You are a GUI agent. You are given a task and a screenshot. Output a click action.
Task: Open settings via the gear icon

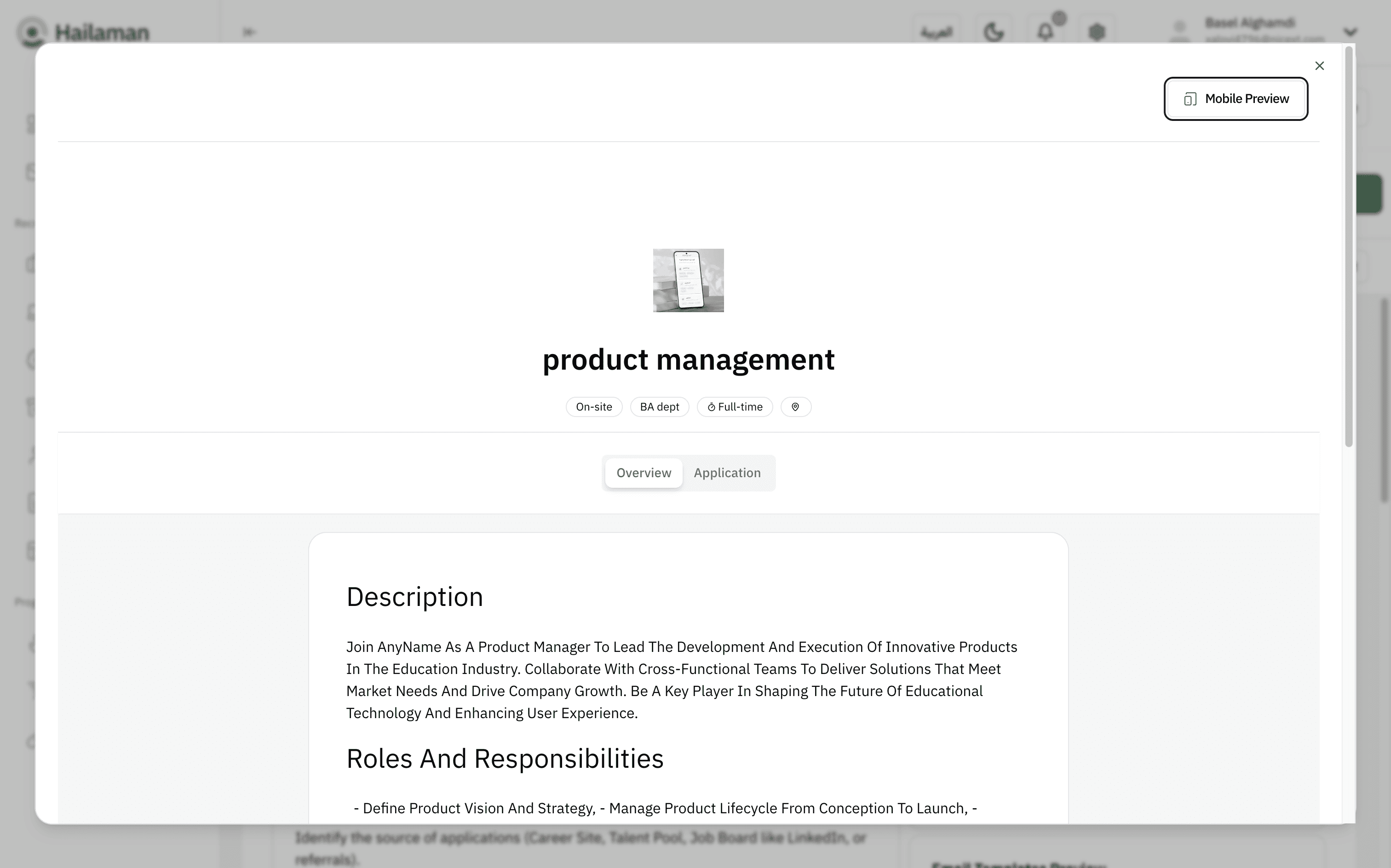click(x=1096, y=32)
